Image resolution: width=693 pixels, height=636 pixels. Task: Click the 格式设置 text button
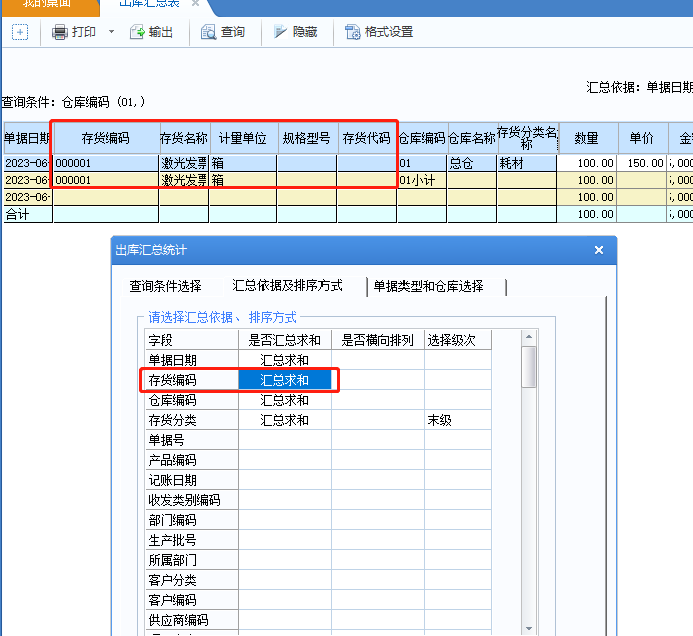click(x=389, y=32)
